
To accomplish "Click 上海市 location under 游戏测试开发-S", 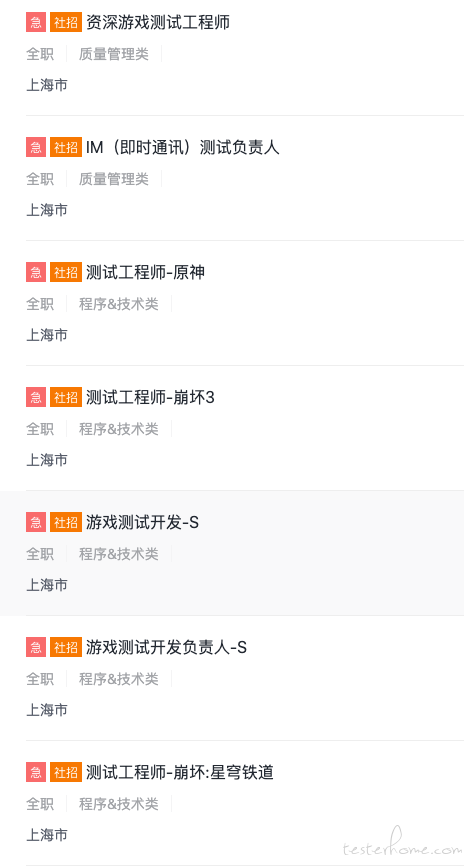I will (47, 585).
